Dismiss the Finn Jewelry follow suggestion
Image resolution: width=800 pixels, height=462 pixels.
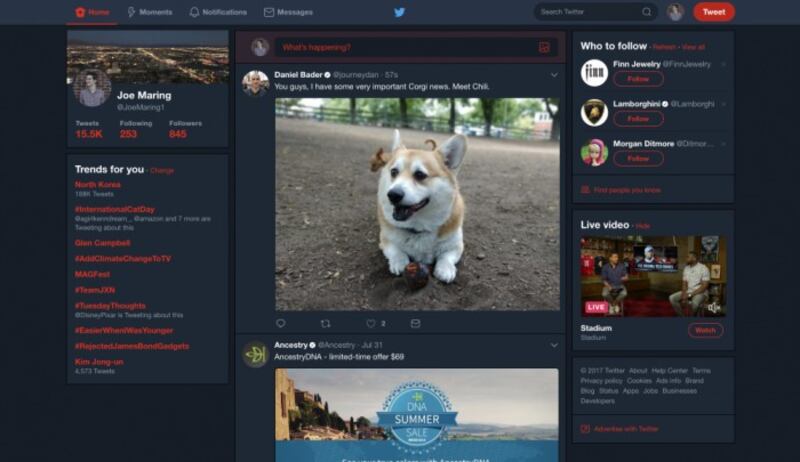[x=723, y=64]
